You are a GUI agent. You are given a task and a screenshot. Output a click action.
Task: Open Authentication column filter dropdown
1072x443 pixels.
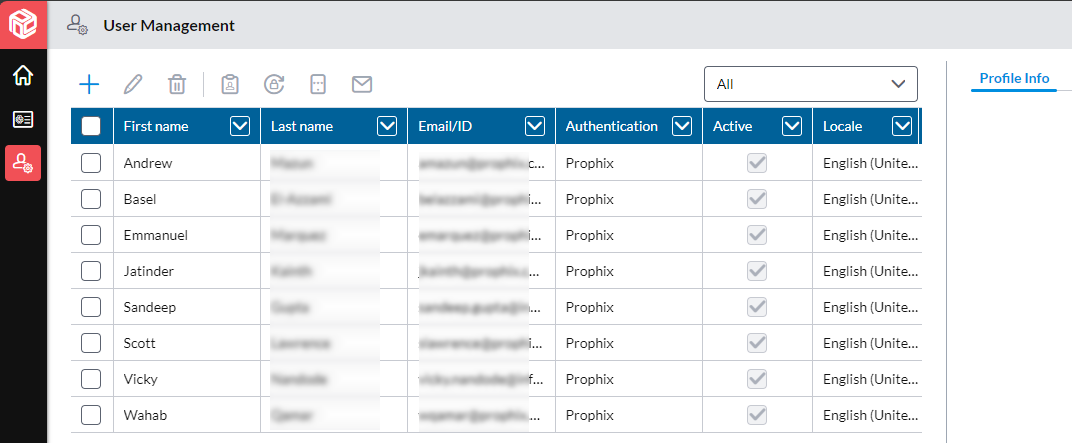[x=682, y=126]
